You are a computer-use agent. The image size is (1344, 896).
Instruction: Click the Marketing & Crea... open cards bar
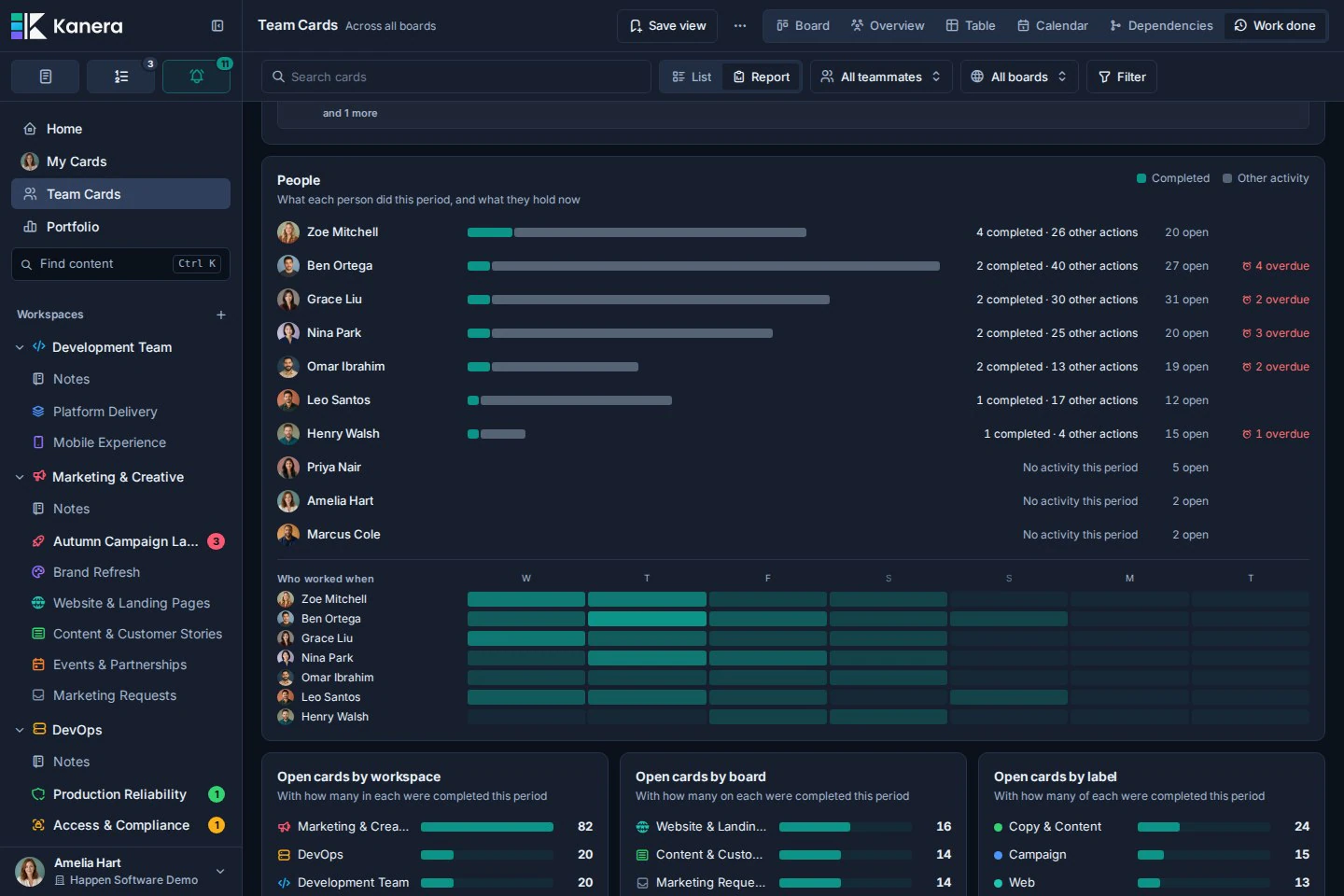(x=487, y=827)
